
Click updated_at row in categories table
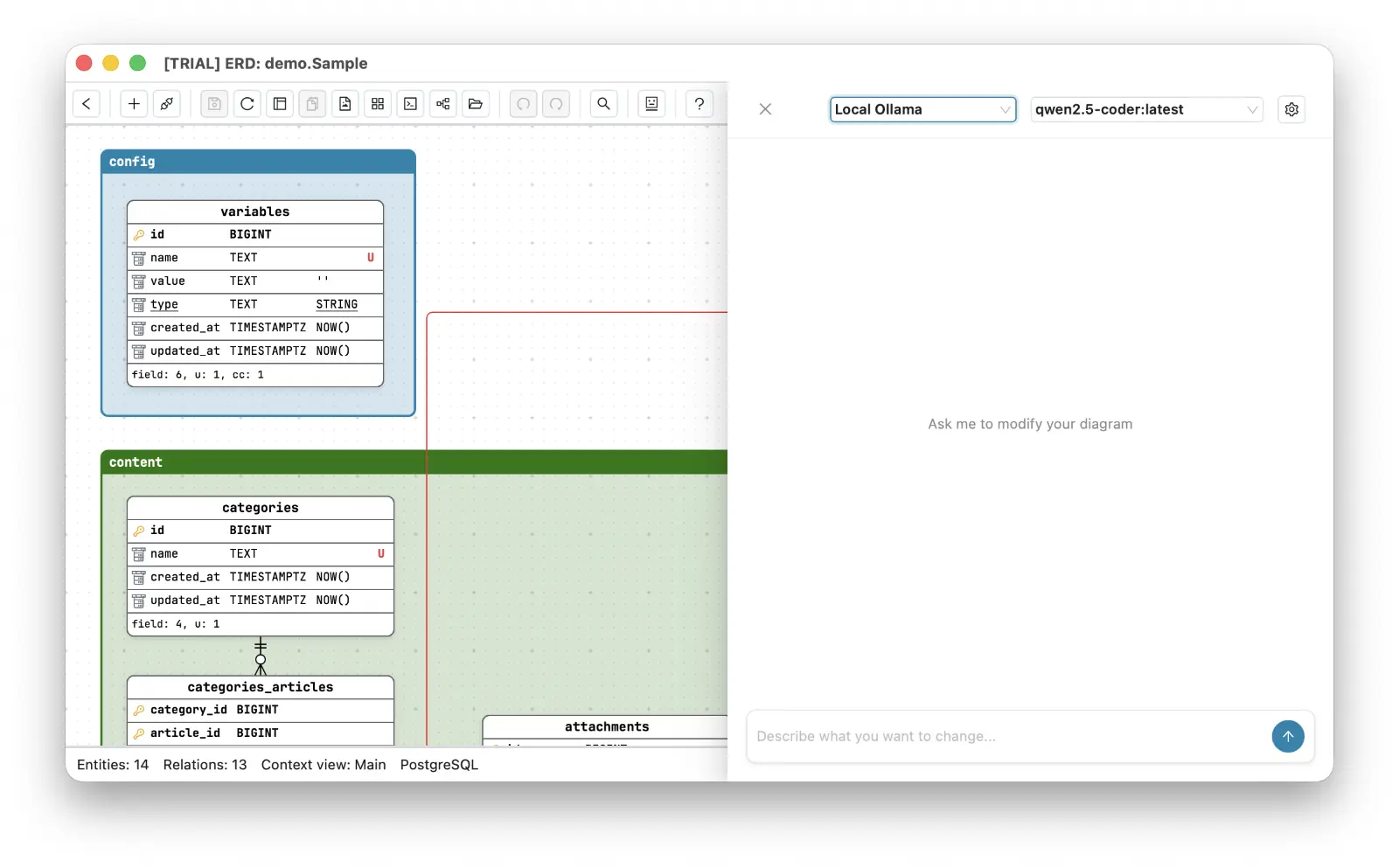[x=261, y=601]
